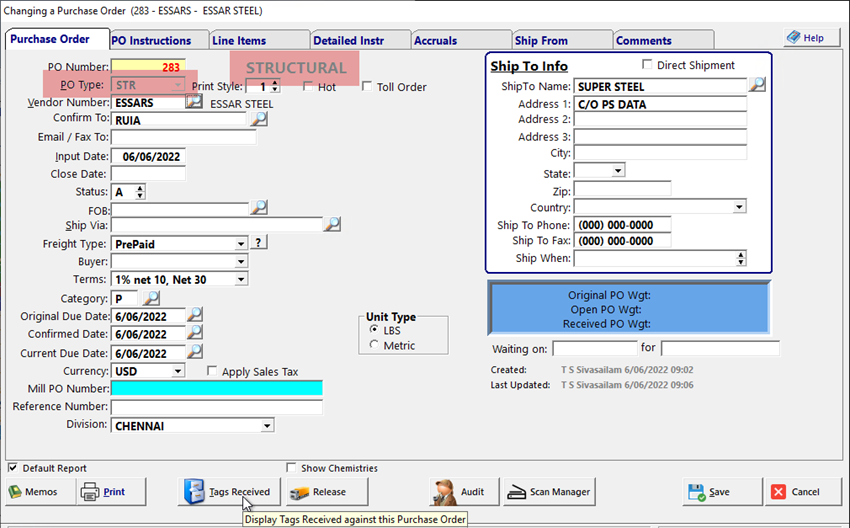Screen dimensions: 850x528
Task: Open ShipTo Name lookup magnifier
Action: coord(757,85)
